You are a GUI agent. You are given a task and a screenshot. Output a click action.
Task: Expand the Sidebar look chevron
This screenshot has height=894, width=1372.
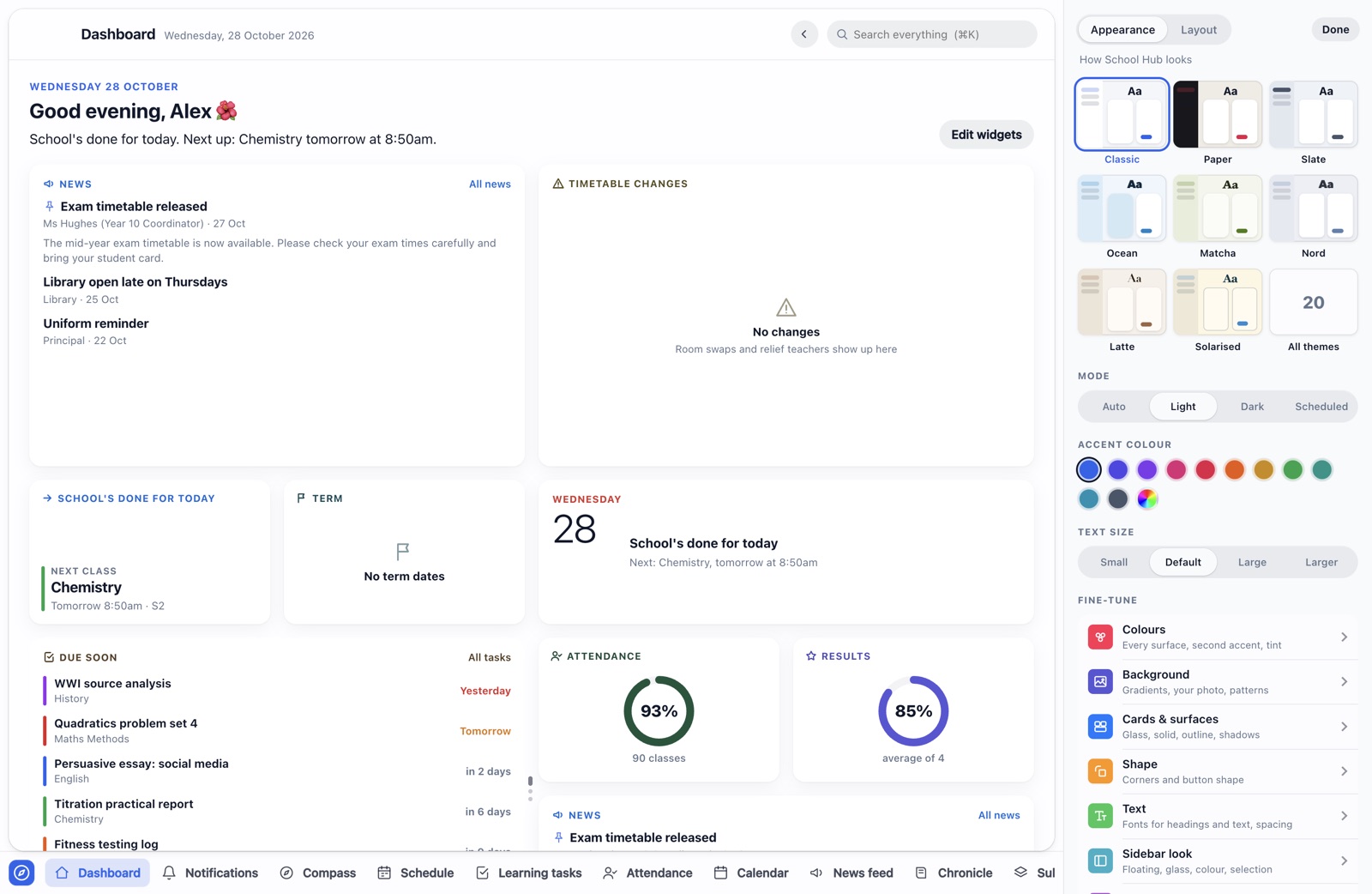click(1344, 861)
